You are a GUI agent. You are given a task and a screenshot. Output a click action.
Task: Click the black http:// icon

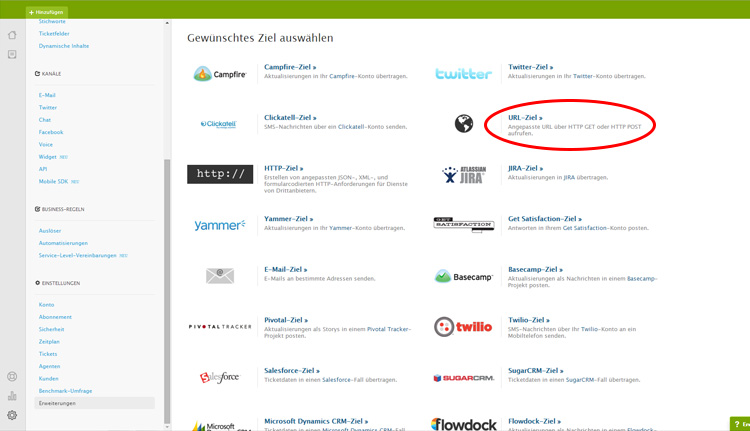(x=220, y=174)
